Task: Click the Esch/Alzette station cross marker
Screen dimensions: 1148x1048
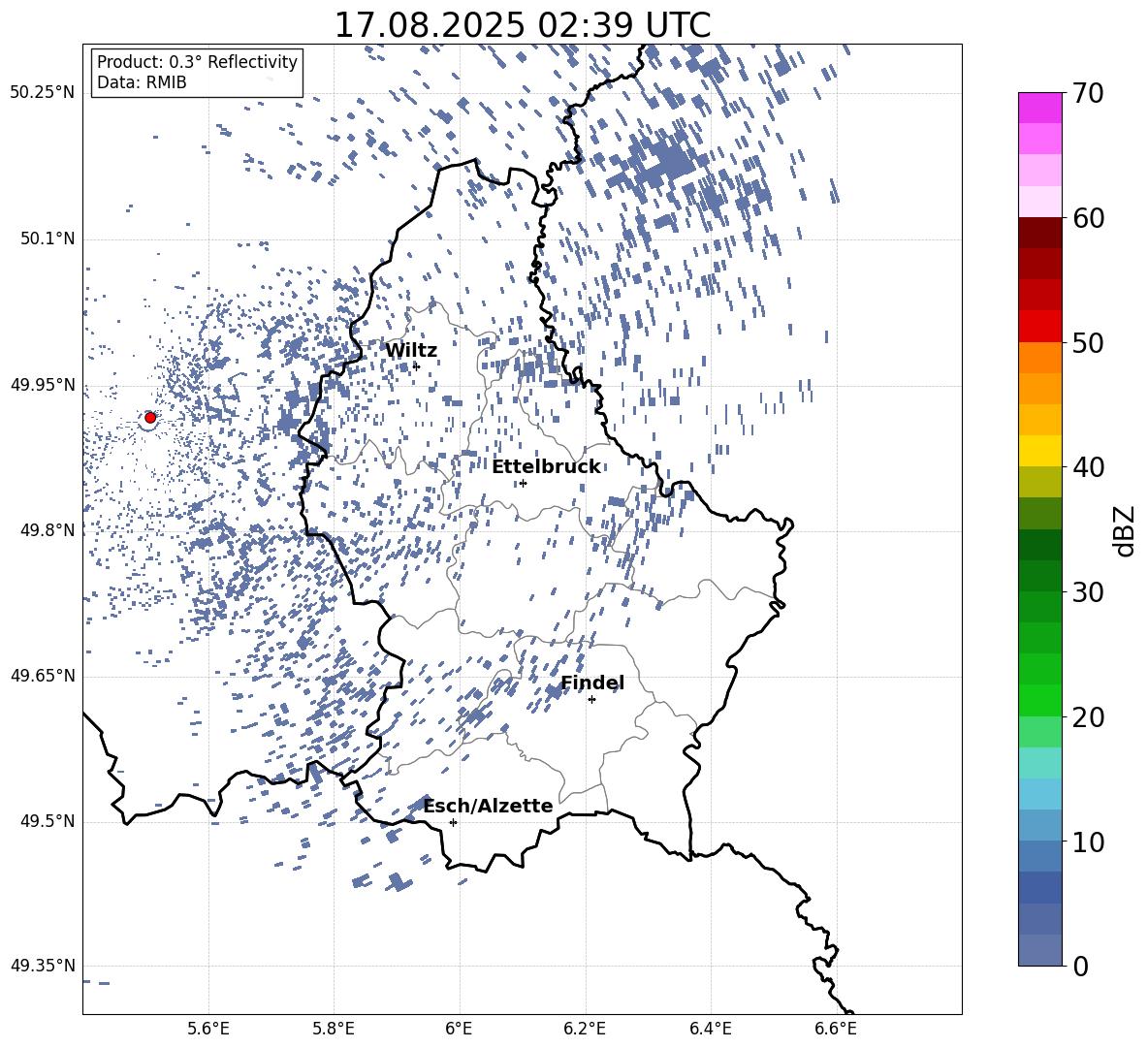Action: pyautogui.click(x=453, y=822)
